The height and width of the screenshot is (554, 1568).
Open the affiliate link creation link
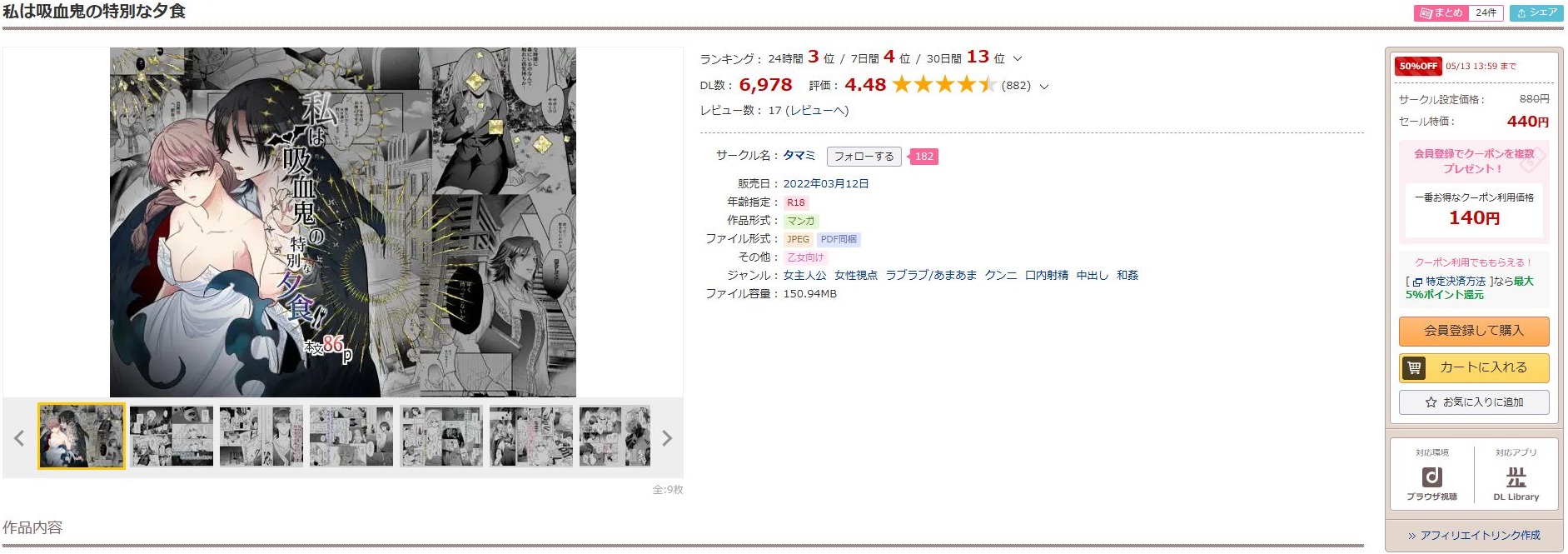pos(1473,536)
